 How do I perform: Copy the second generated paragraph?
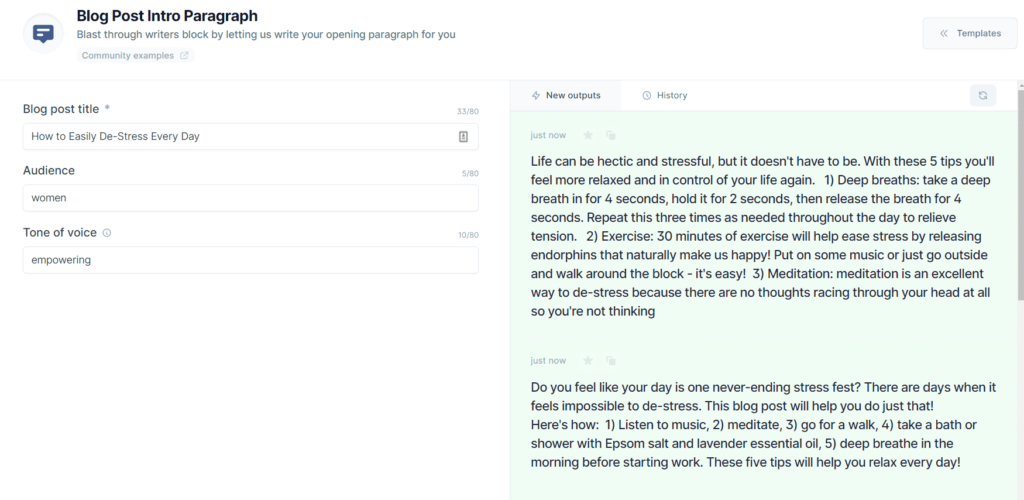[610, 360]
